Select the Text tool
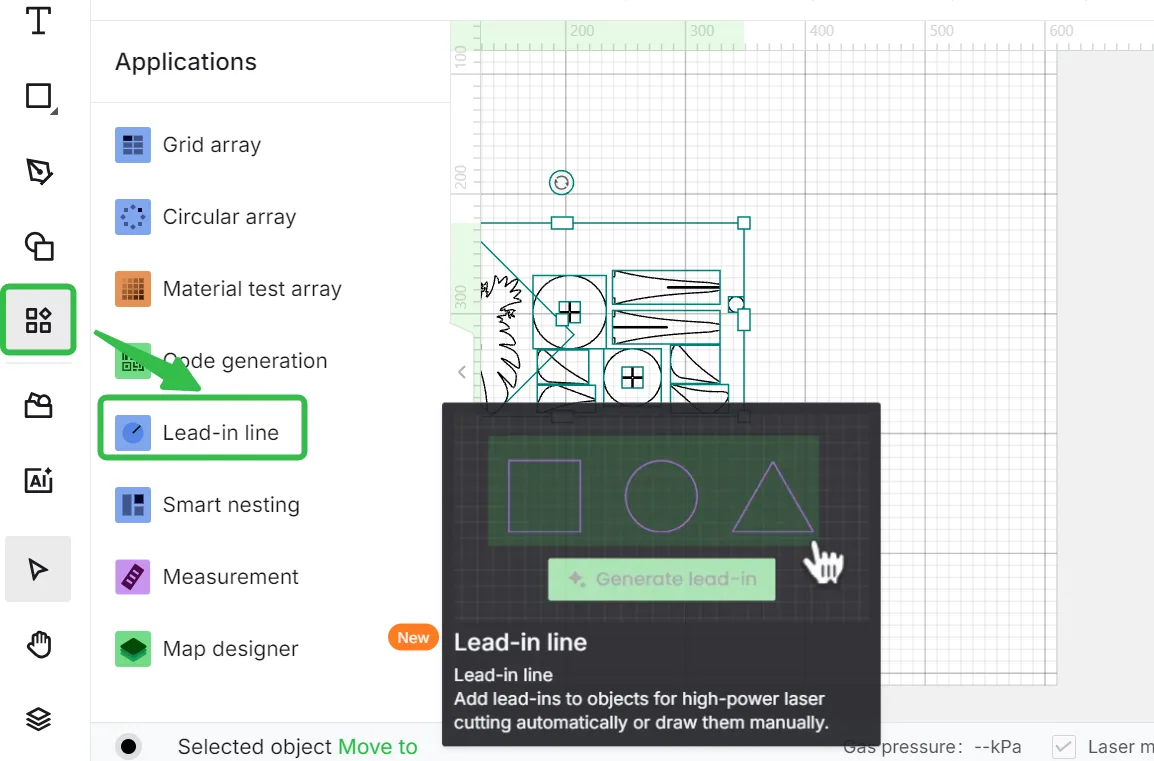 38,21
